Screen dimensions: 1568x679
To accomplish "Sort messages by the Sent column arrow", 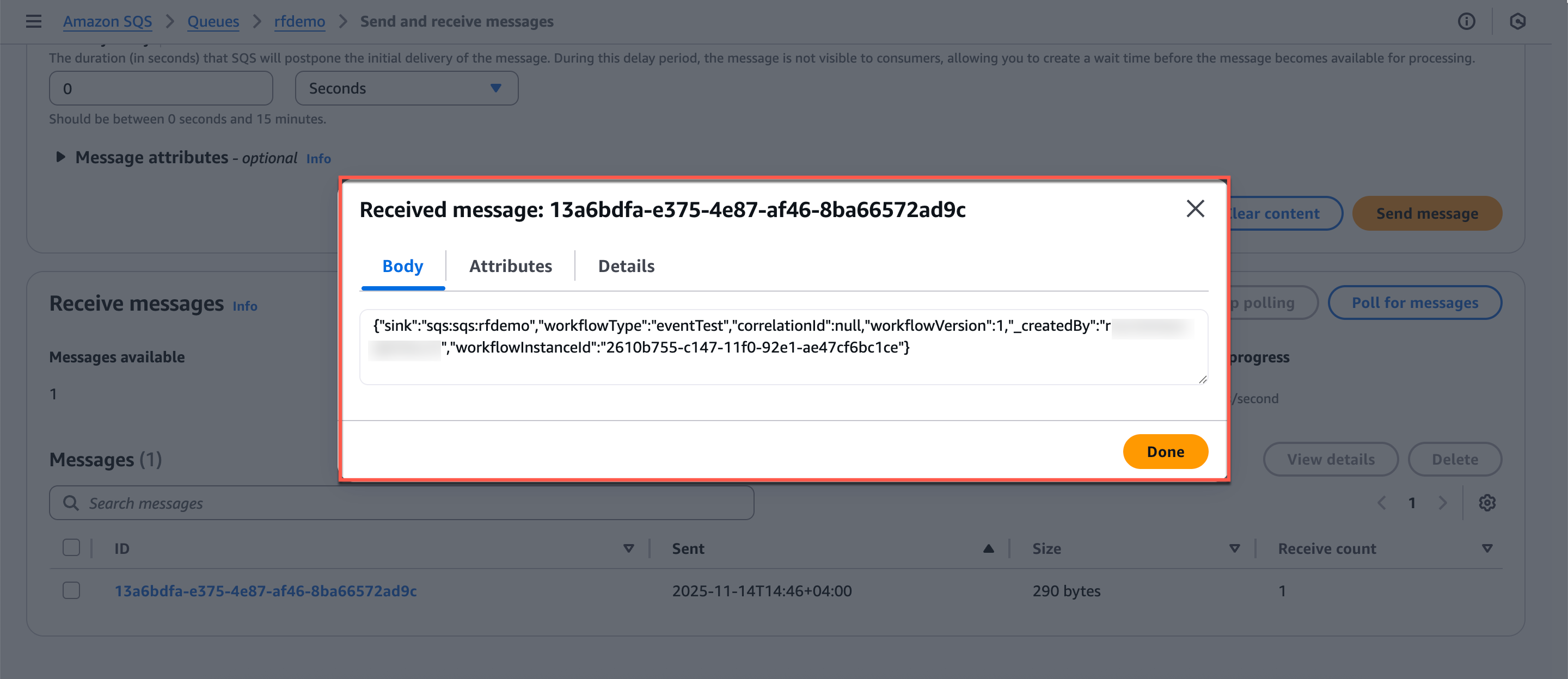I will [988, 547].
